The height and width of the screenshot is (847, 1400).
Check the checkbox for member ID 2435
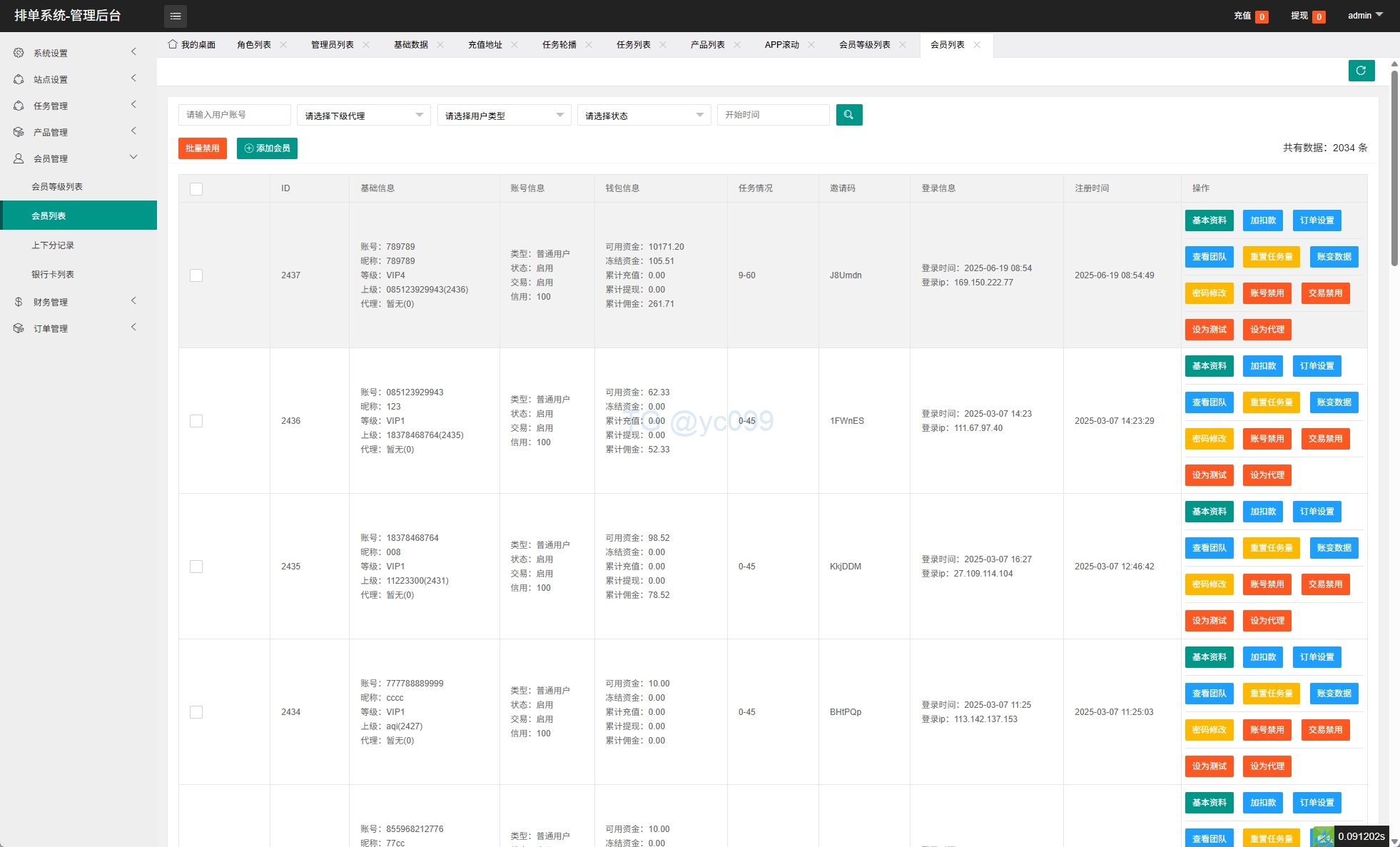click(x=196, y=567)
